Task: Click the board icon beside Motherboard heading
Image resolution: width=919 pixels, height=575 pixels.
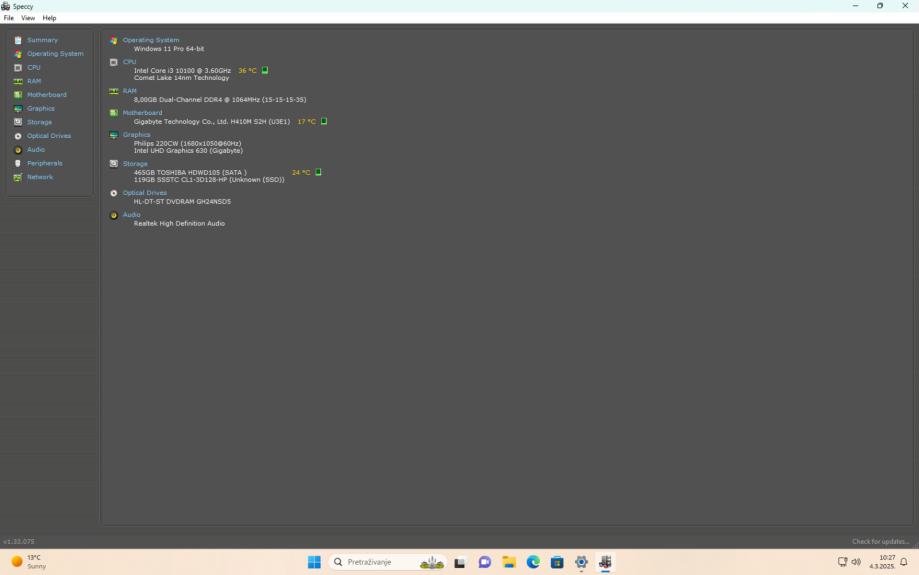Action: tap(114, 113)
